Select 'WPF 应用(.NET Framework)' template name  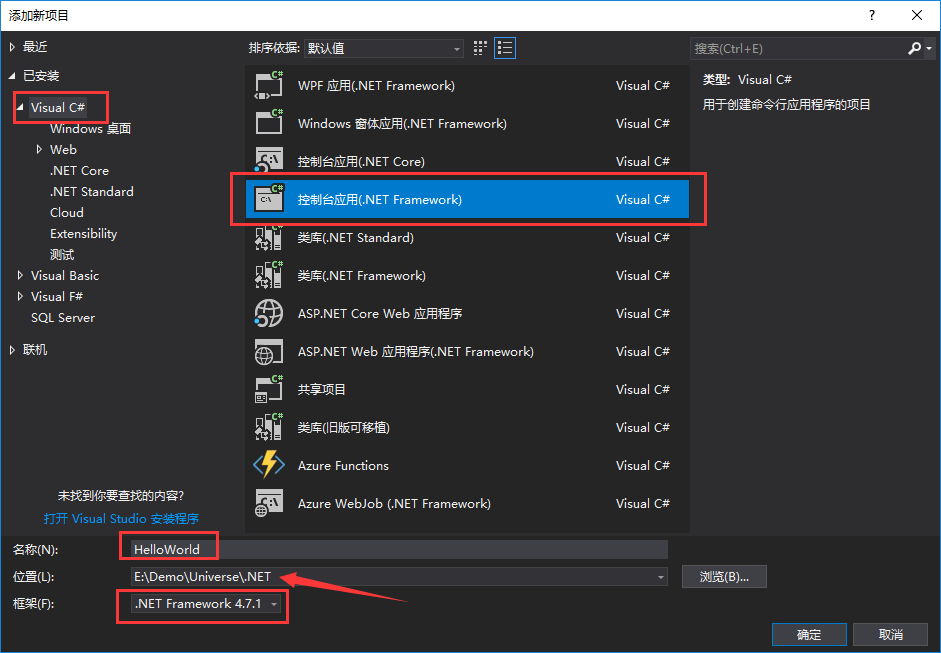(x=376, y=86)
